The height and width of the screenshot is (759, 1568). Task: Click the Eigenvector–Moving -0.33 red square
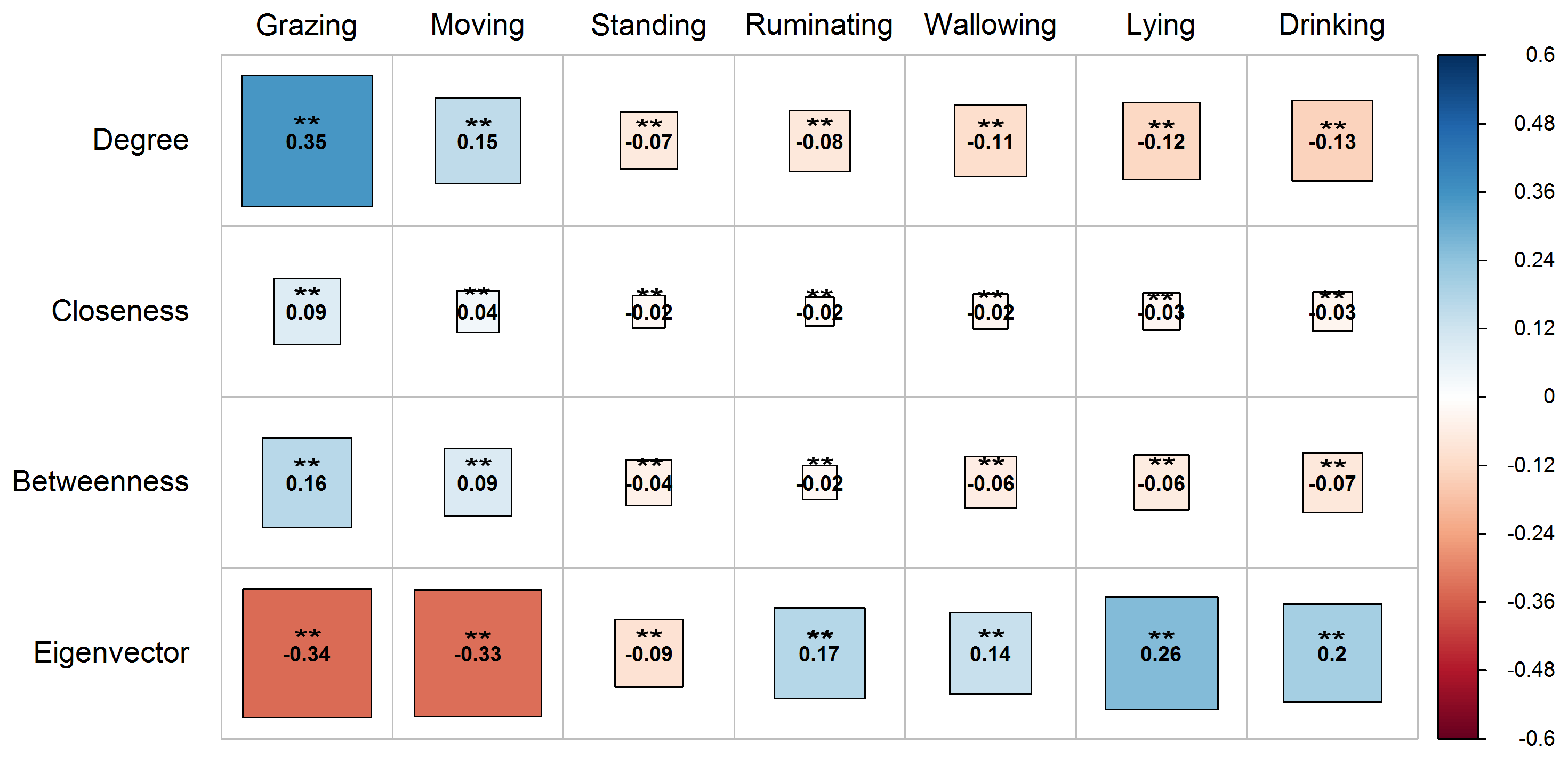pyautogui.click(x=478, y=652)
